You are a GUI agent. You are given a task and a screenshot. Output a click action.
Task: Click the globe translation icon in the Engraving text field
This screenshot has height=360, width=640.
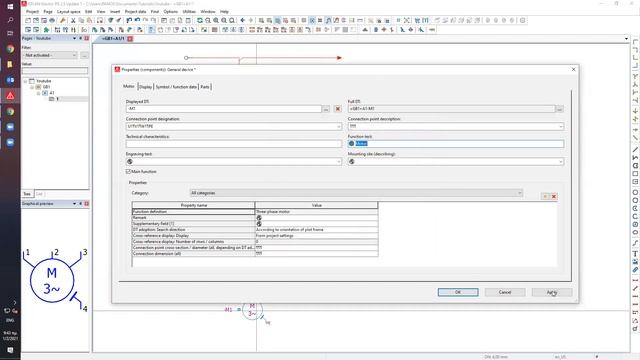[130, 162]
